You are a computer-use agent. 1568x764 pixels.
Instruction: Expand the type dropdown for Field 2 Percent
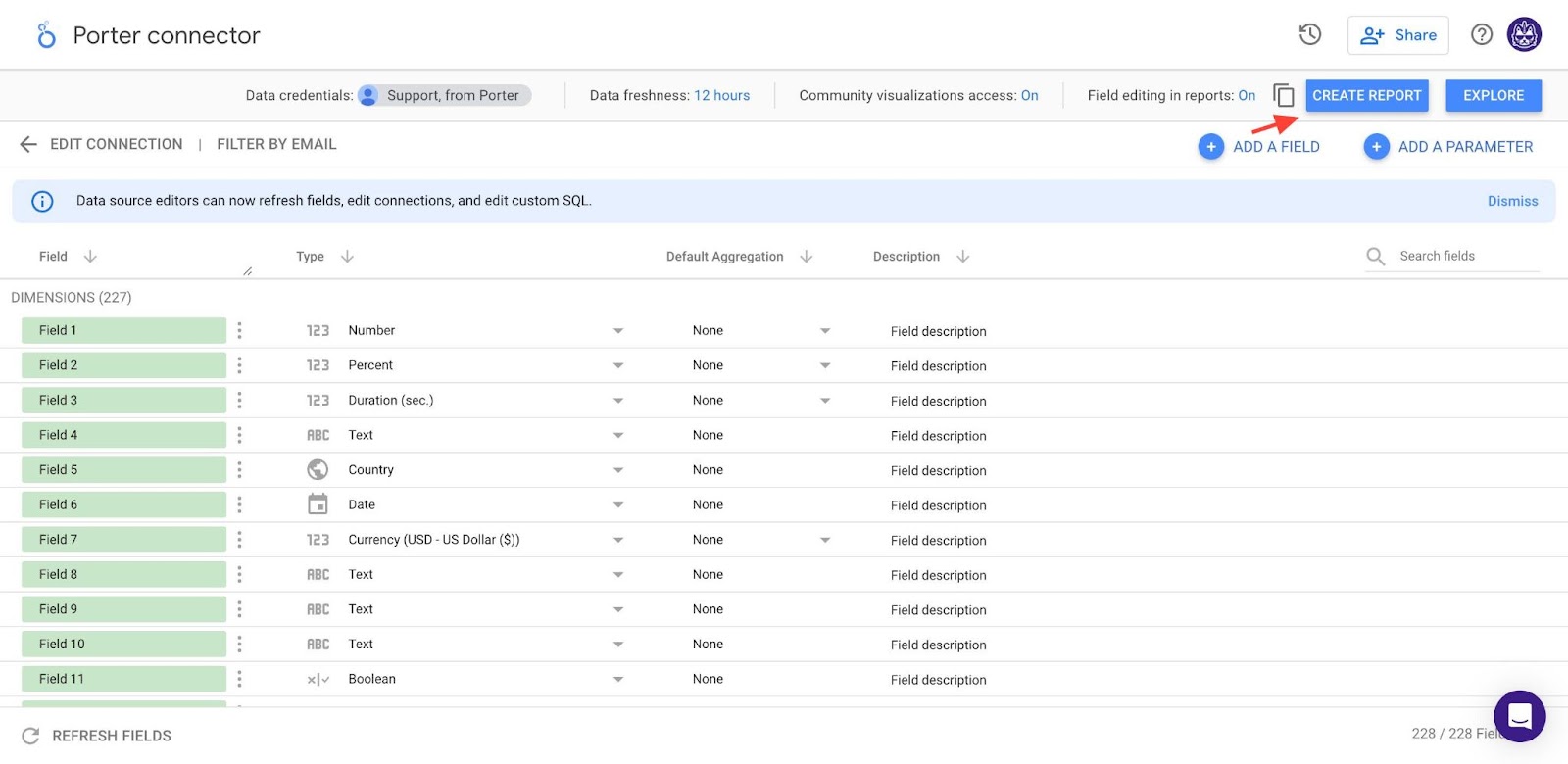(618, 365)
